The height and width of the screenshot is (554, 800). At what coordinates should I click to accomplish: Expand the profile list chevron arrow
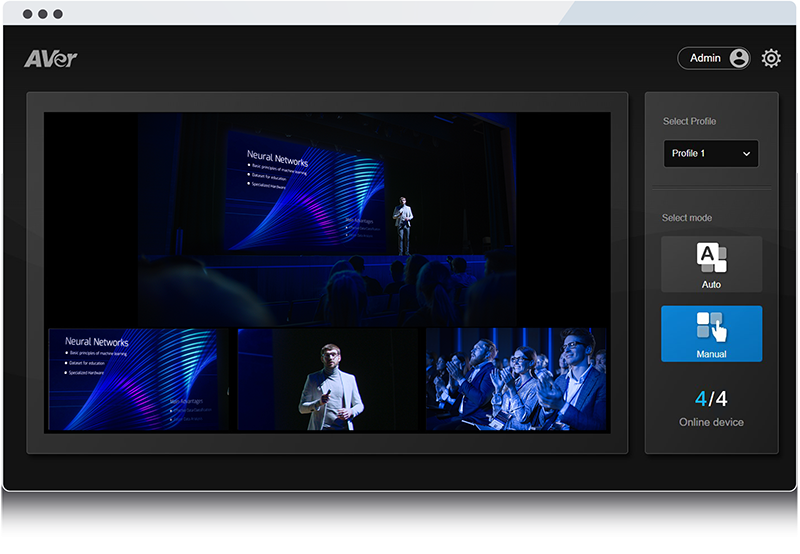click(x=746, y=154)
